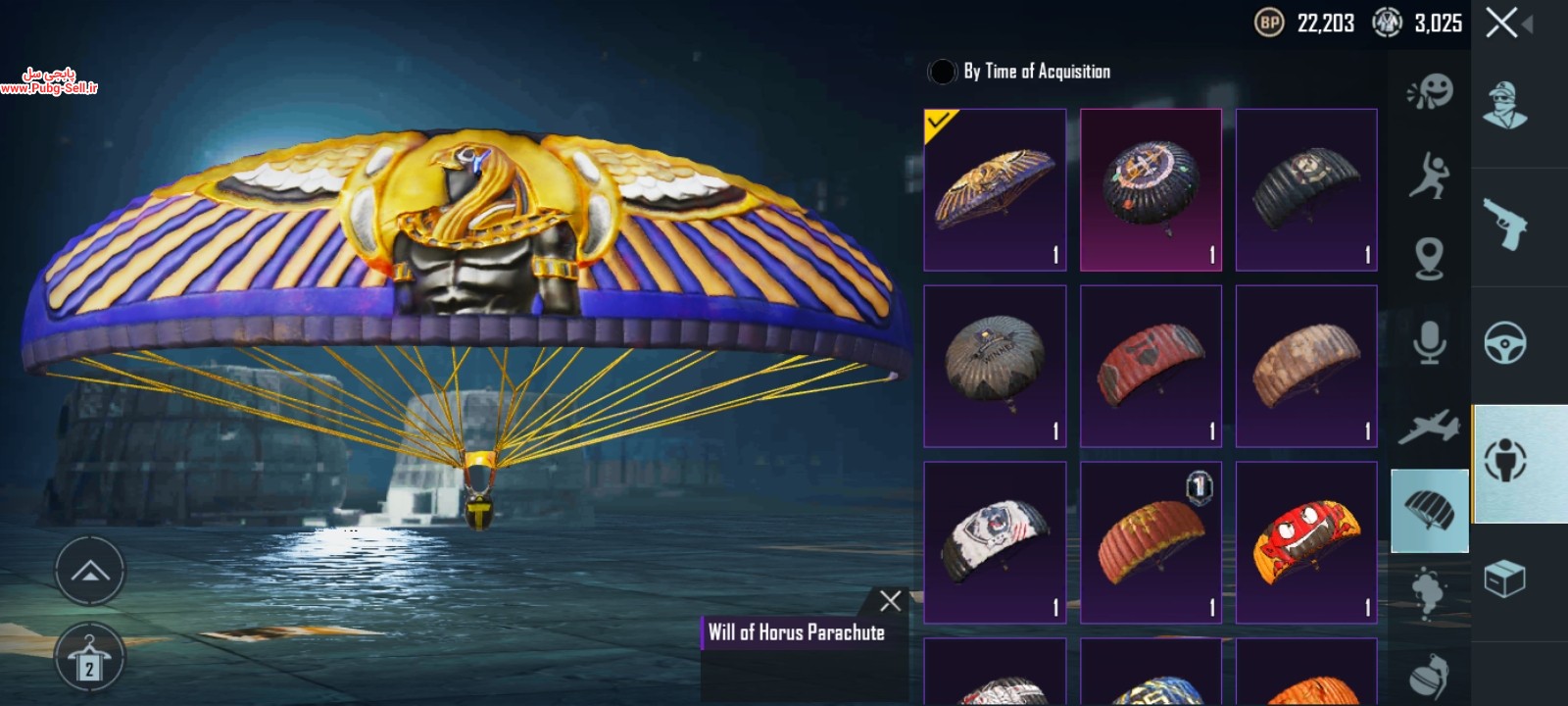Select the equipped Will of Horus parachute

pos(995,189)
